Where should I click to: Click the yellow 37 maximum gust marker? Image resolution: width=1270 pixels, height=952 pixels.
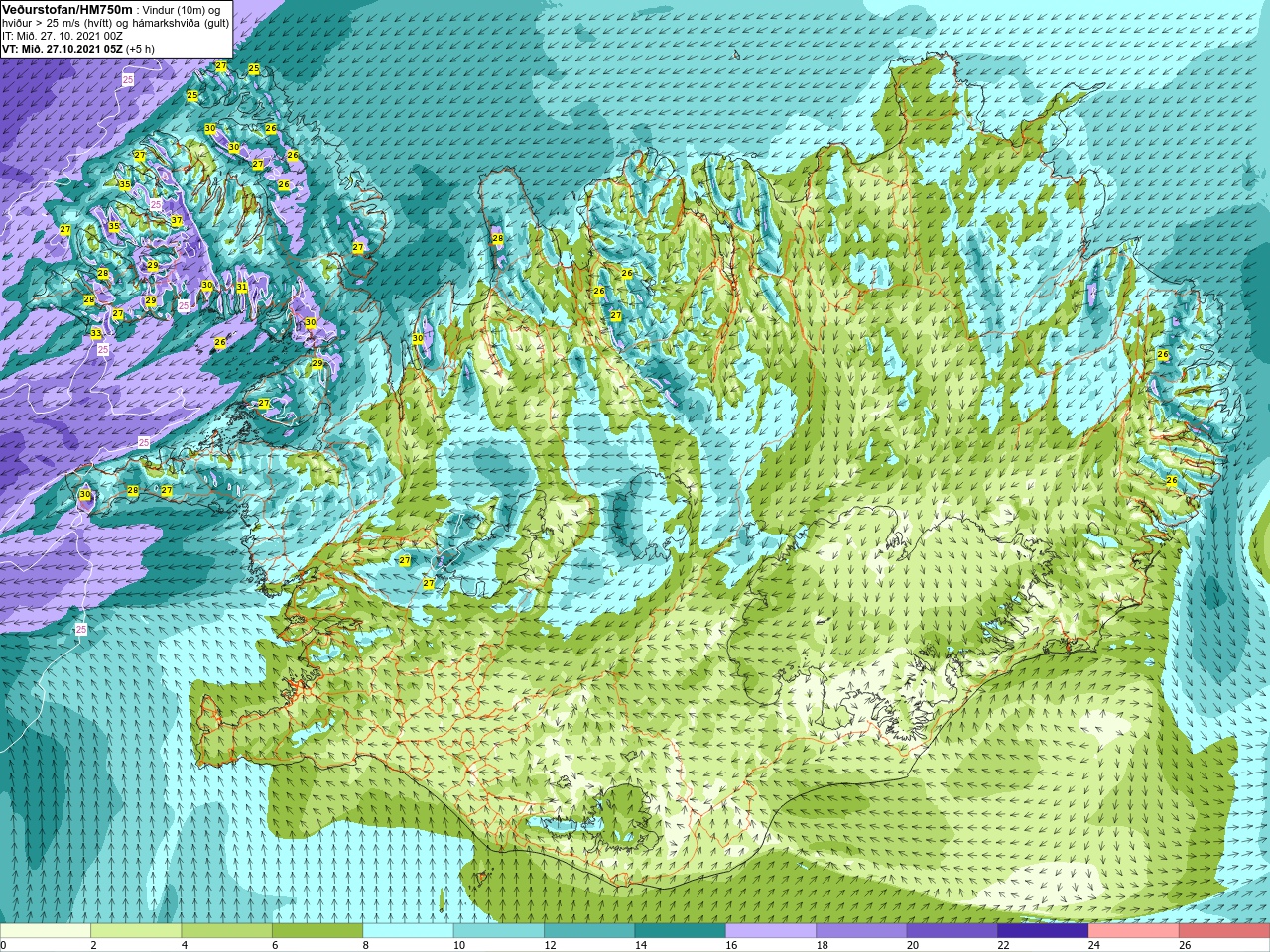tap(177, 221)
